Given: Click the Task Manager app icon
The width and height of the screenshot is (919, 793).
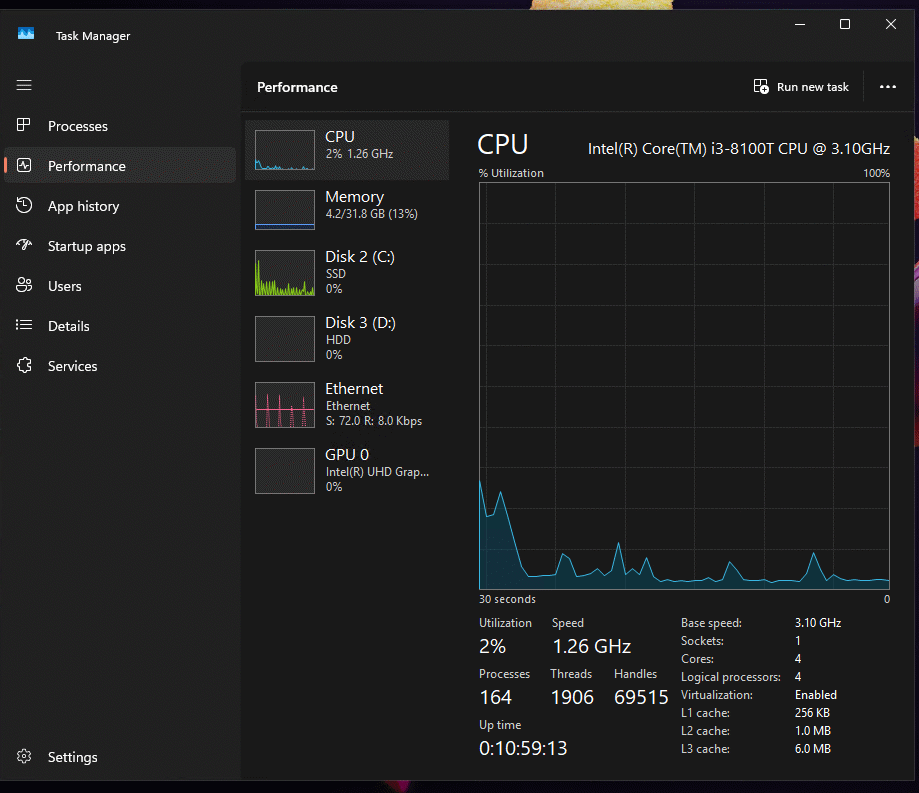Looking at the screenshot, I should pyautogui.click(x=26, y=35).
